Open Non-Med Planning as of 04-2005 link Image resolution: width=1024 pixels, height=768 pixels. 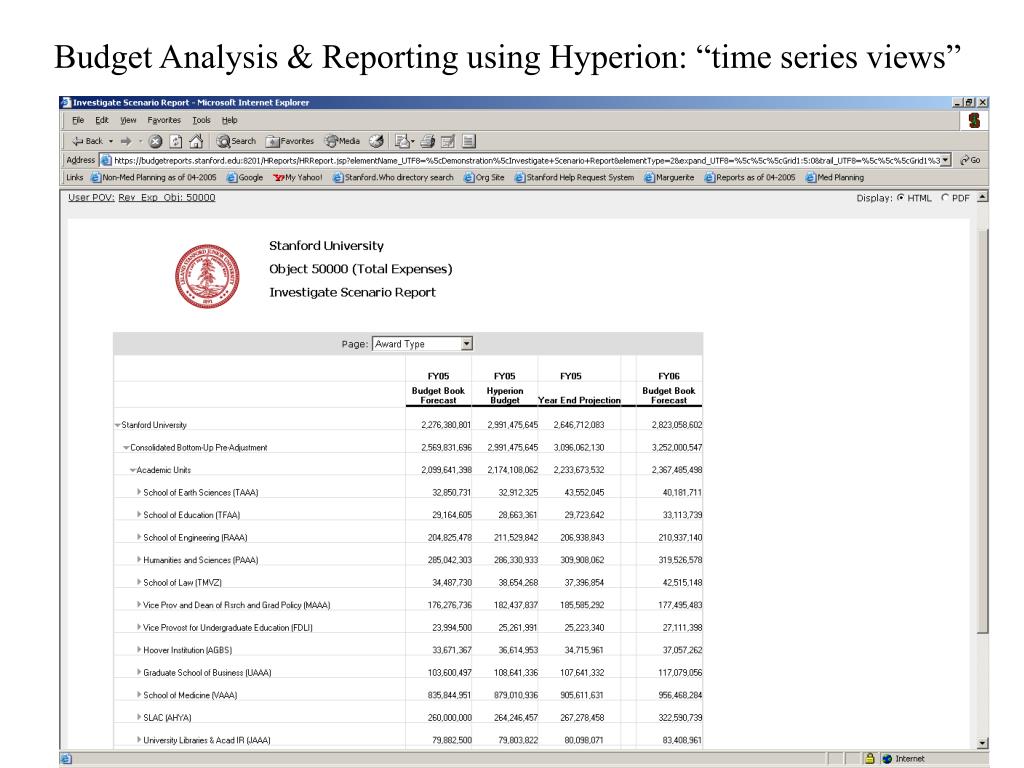click(x=153, y=178)
